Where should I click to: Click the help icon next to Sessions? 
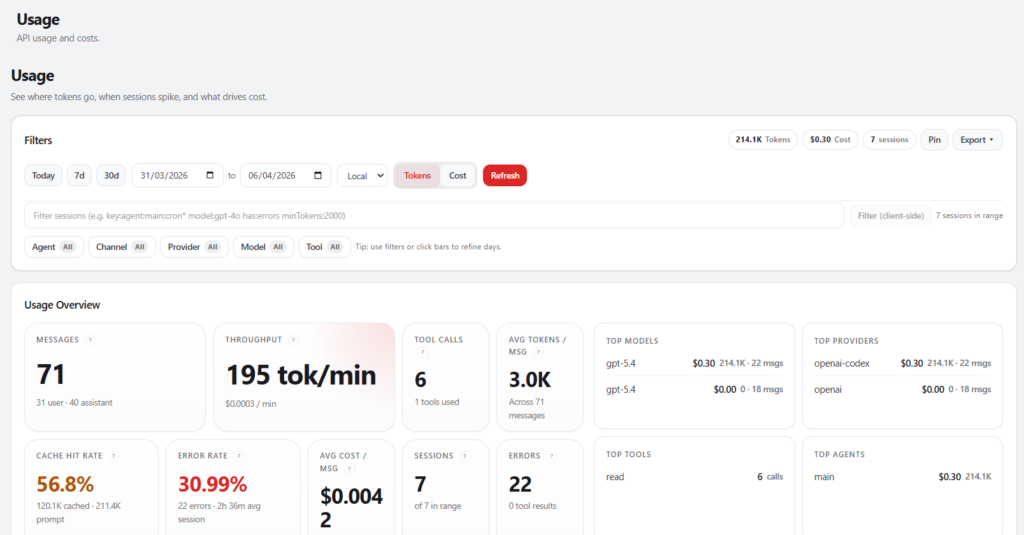tap(464, 456)
